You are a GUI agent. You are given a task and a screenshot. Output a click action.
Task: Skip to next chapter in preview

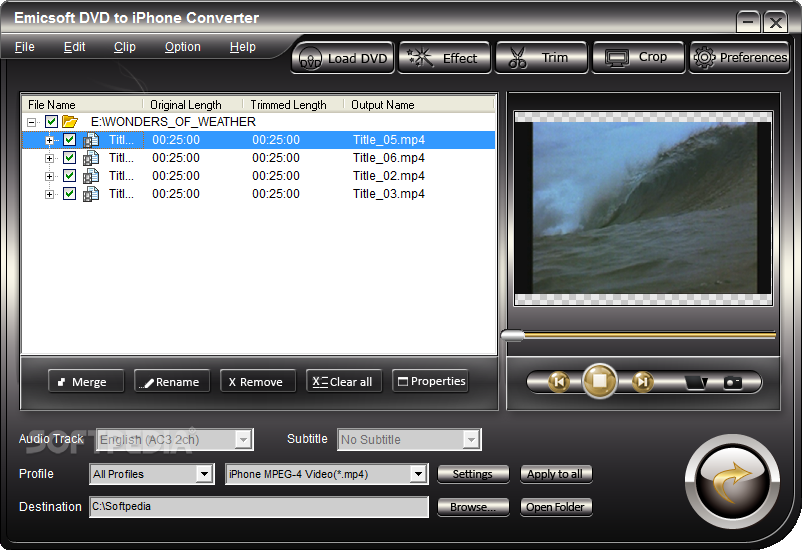tap(642, 382)
